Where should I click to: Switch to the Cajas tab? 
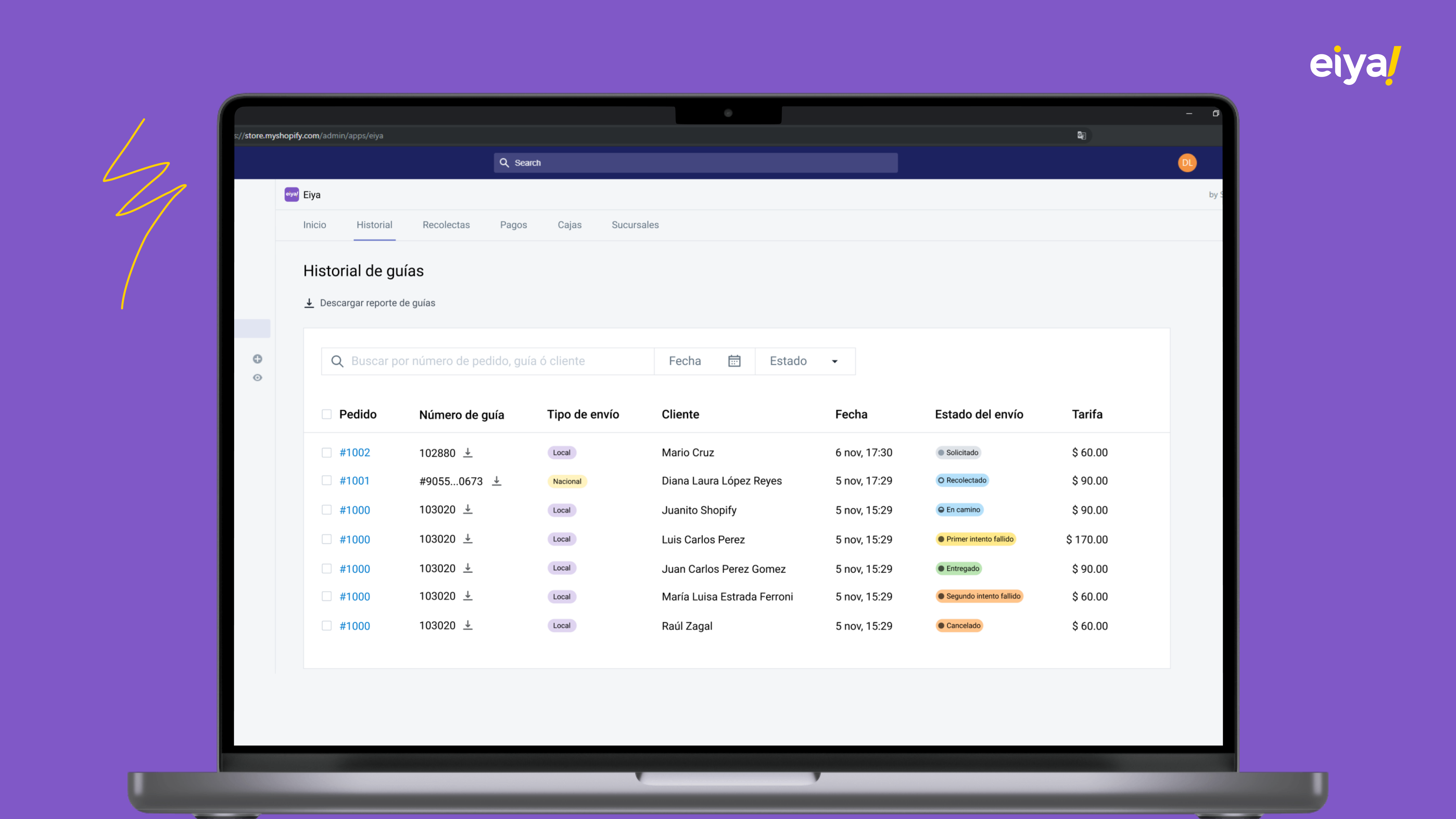pos(569,225)
